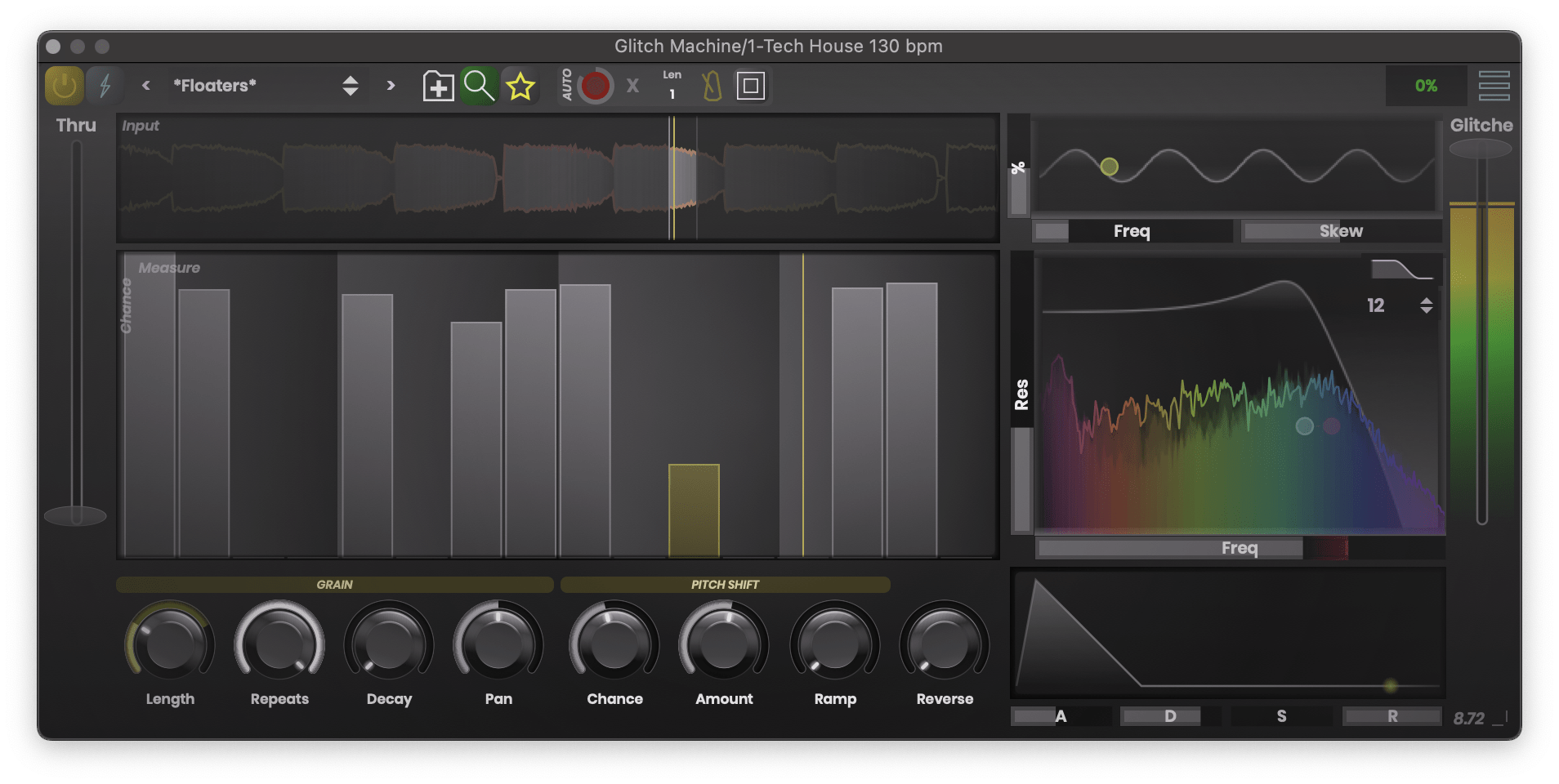Click the Input waveform display
The height and width of the screenshot is (784, 1559).
click(558, 177)
